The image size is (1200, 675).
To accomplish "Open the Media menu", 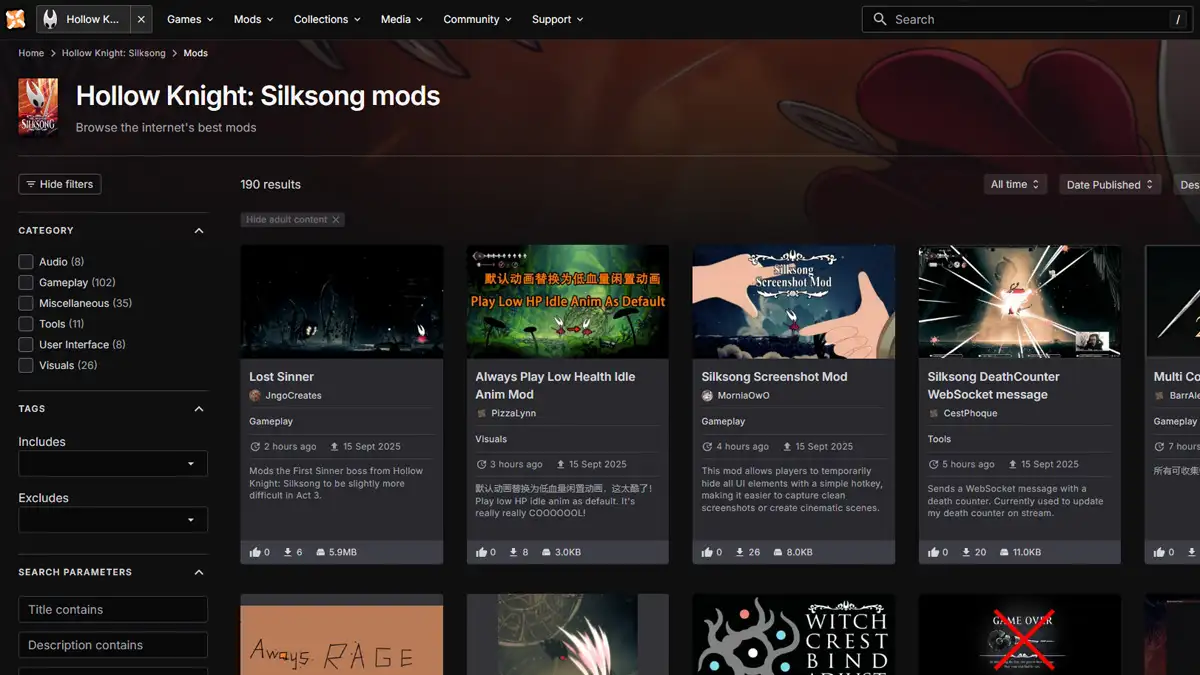I will (x=401, y=19).
